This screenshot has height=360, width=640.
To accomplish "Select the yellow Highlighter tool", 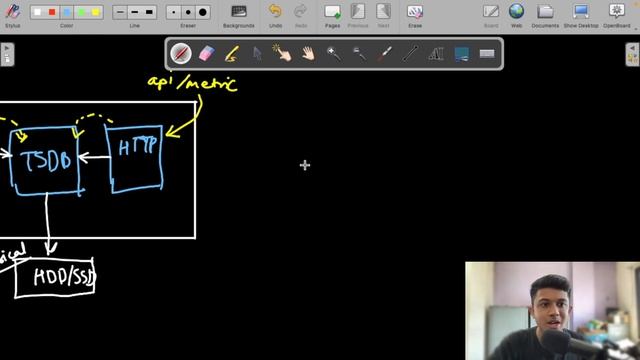I will [x=232, y=53].
